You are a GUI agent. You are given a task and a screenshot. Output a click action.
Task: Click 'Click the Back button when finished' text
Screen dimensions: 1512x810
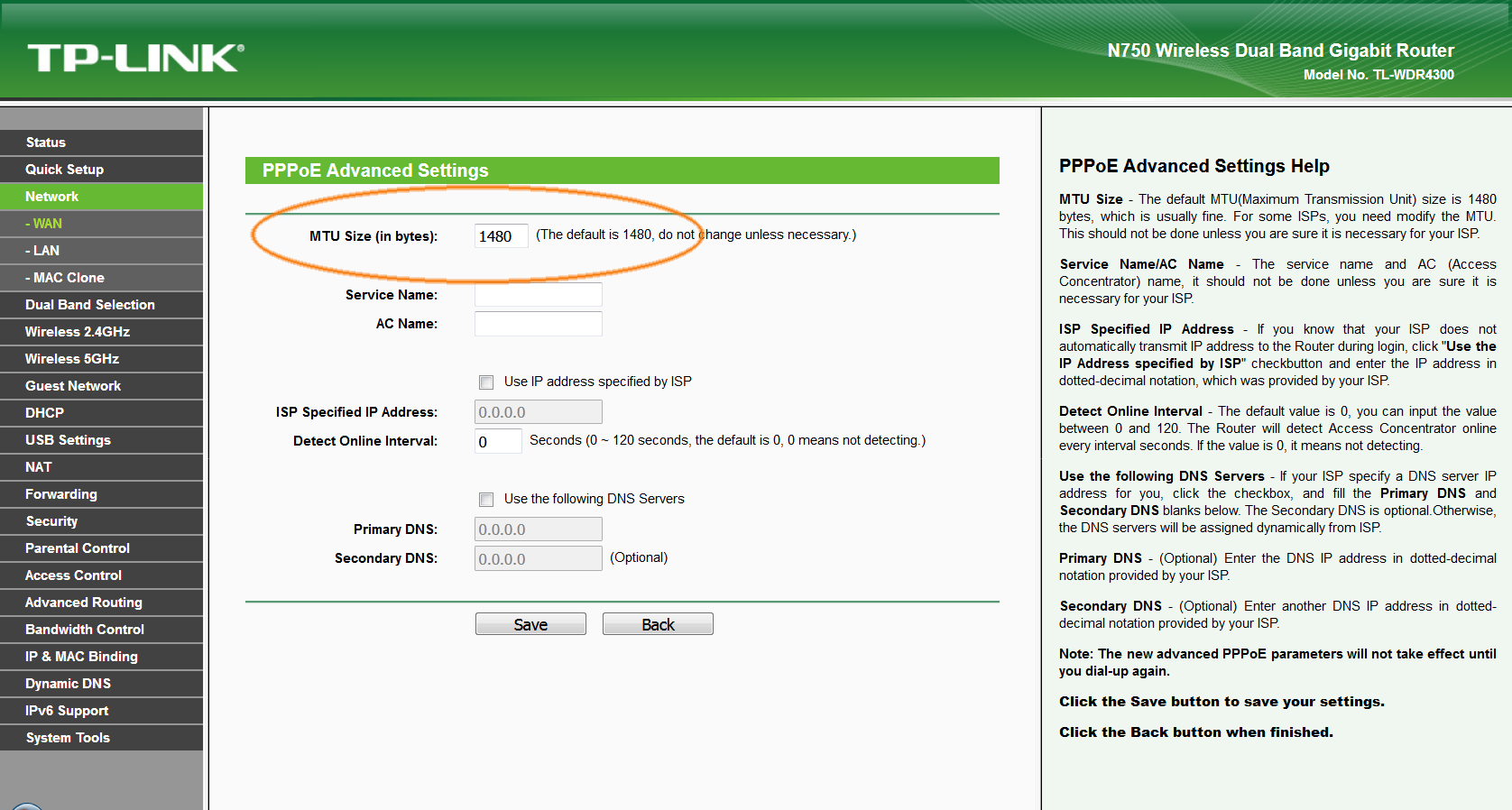[1196, 732]
